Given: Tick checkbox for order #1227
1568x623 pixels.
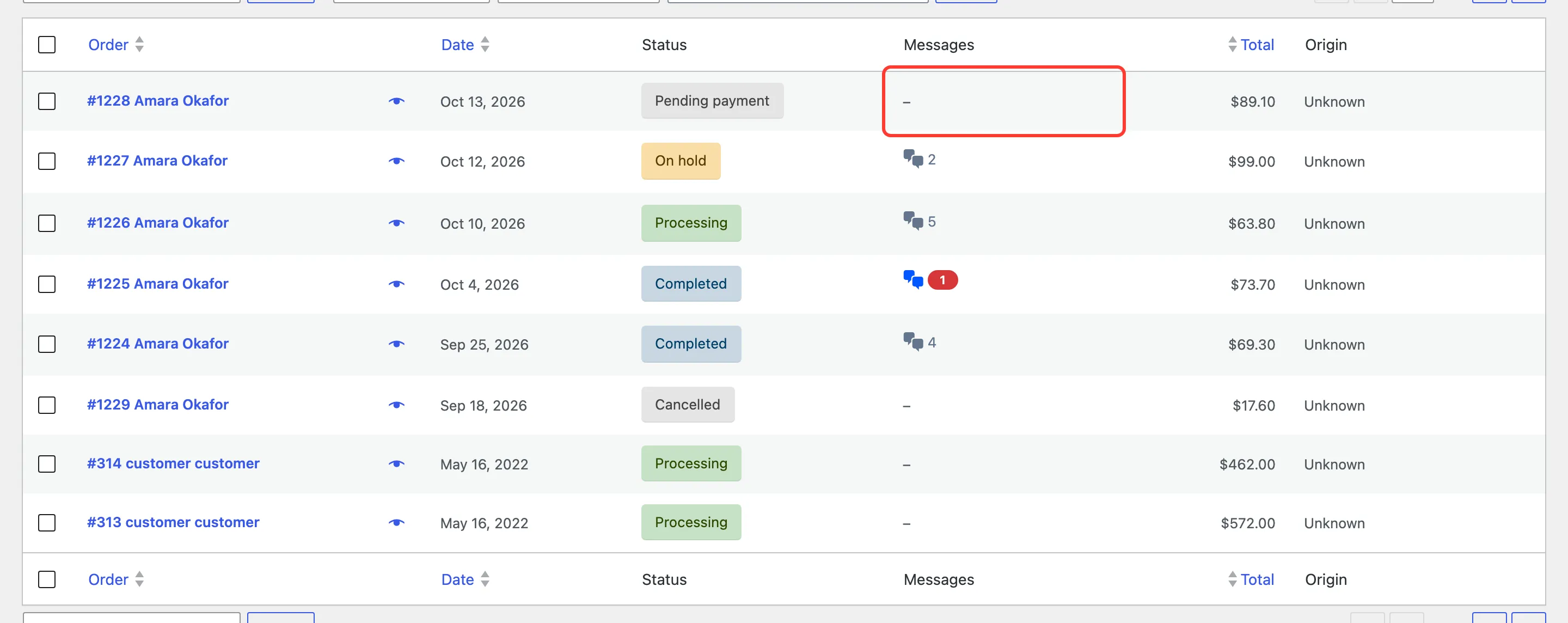Looking at the screenshot, I should tap(47, 161).
